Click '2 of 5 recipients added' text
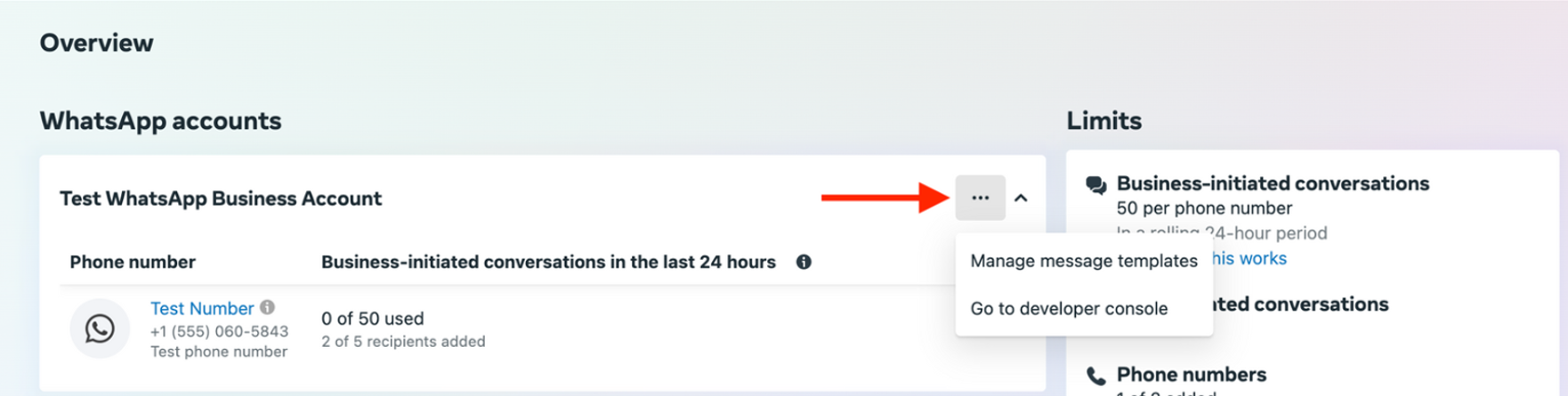 (x=403, y=341)
